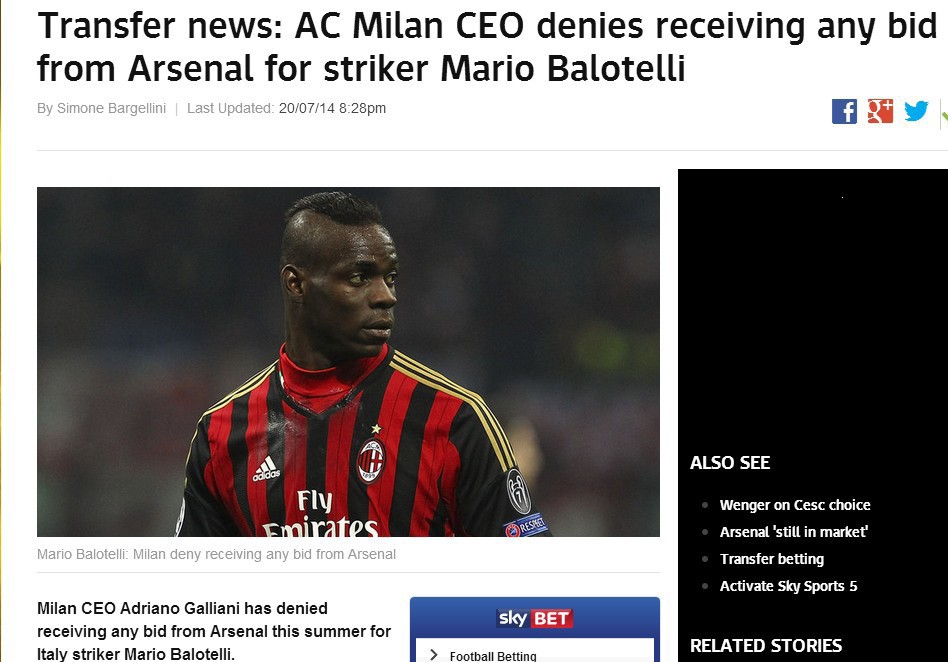
Task: Share the article via Facebook icon
Action: 844,111
